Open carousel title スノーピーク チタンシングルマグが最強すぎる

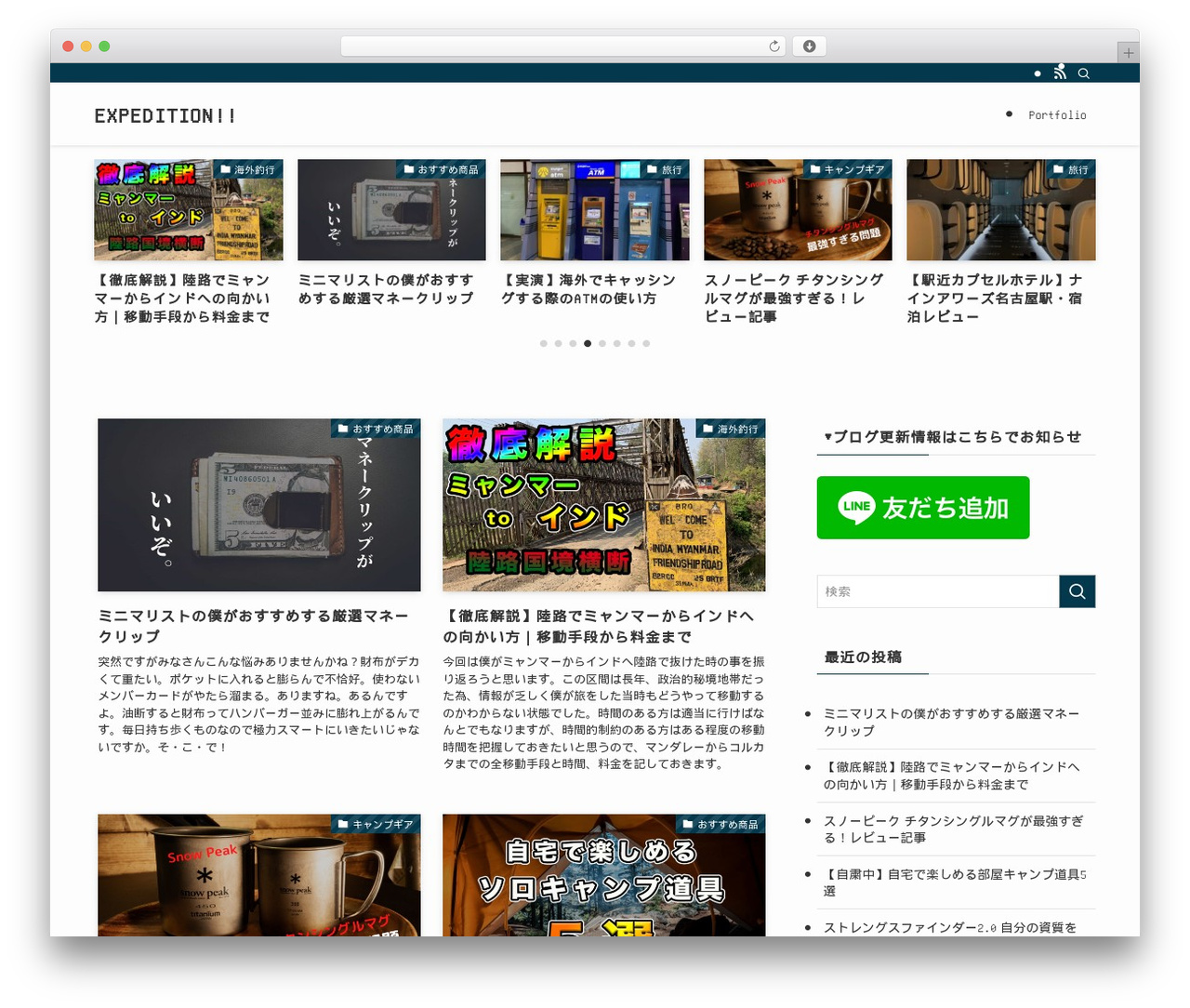(x=794, y=298)
